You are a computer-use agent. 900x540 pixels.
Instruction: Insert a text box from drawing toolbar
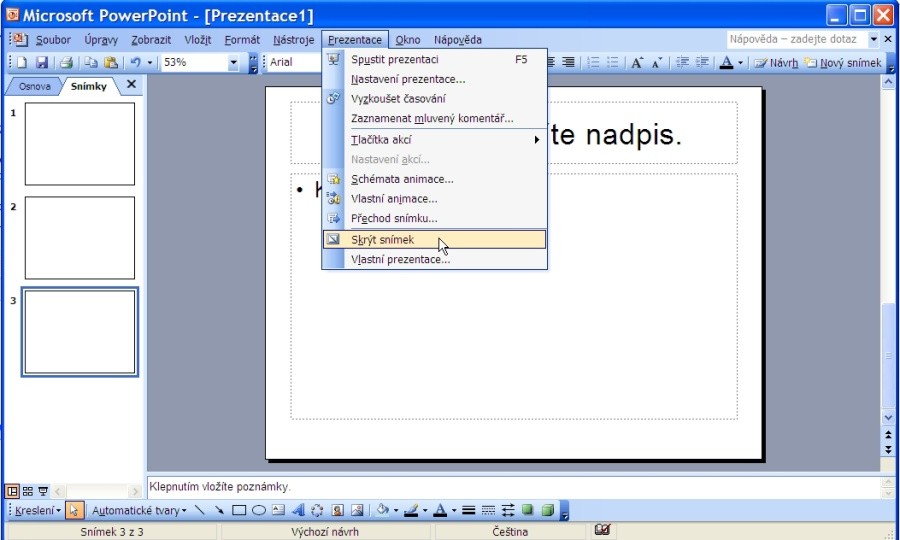(278, 510)
